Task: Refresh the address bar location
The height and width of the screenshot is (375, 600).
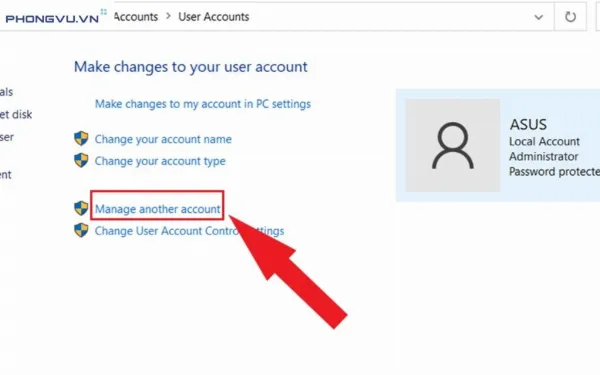Action: pyautogui.click(x=570, y=17)
